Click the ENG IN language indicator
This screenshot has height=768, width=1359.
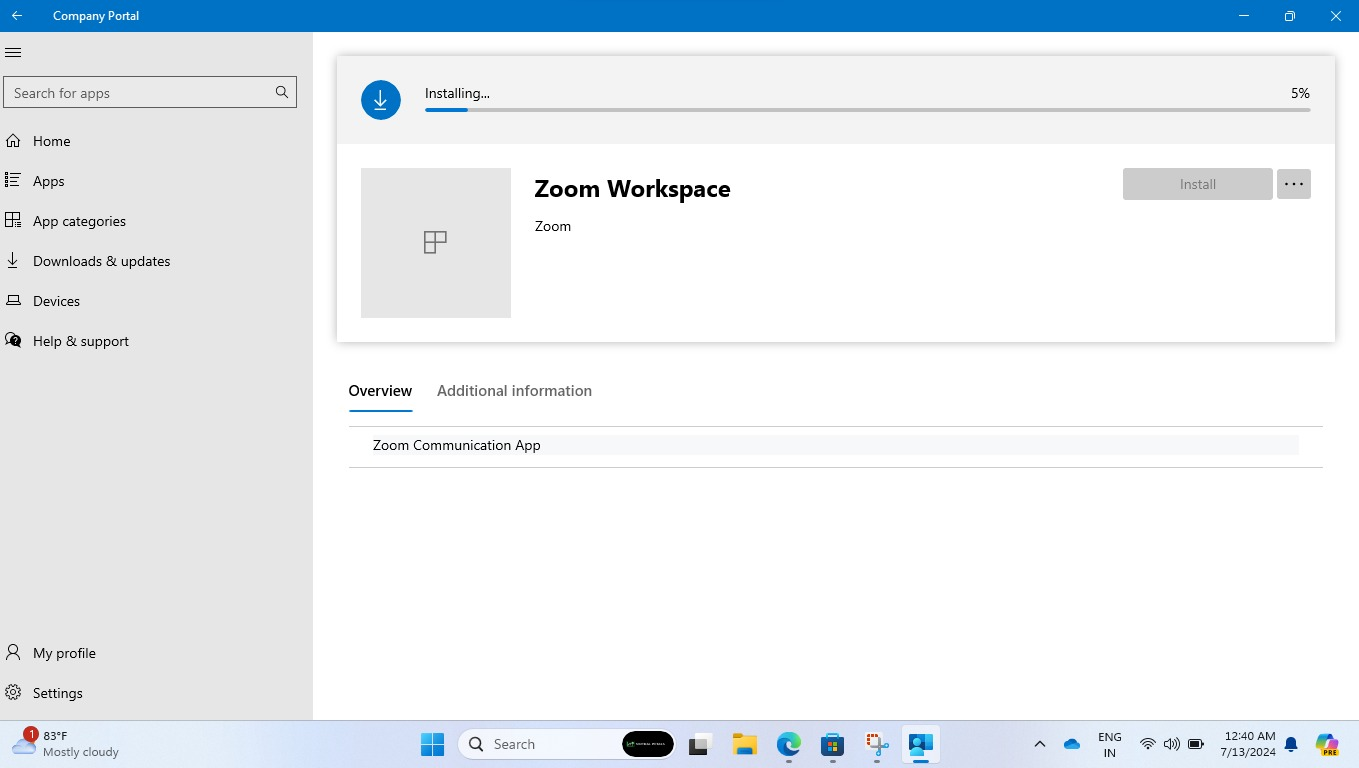1109,744
